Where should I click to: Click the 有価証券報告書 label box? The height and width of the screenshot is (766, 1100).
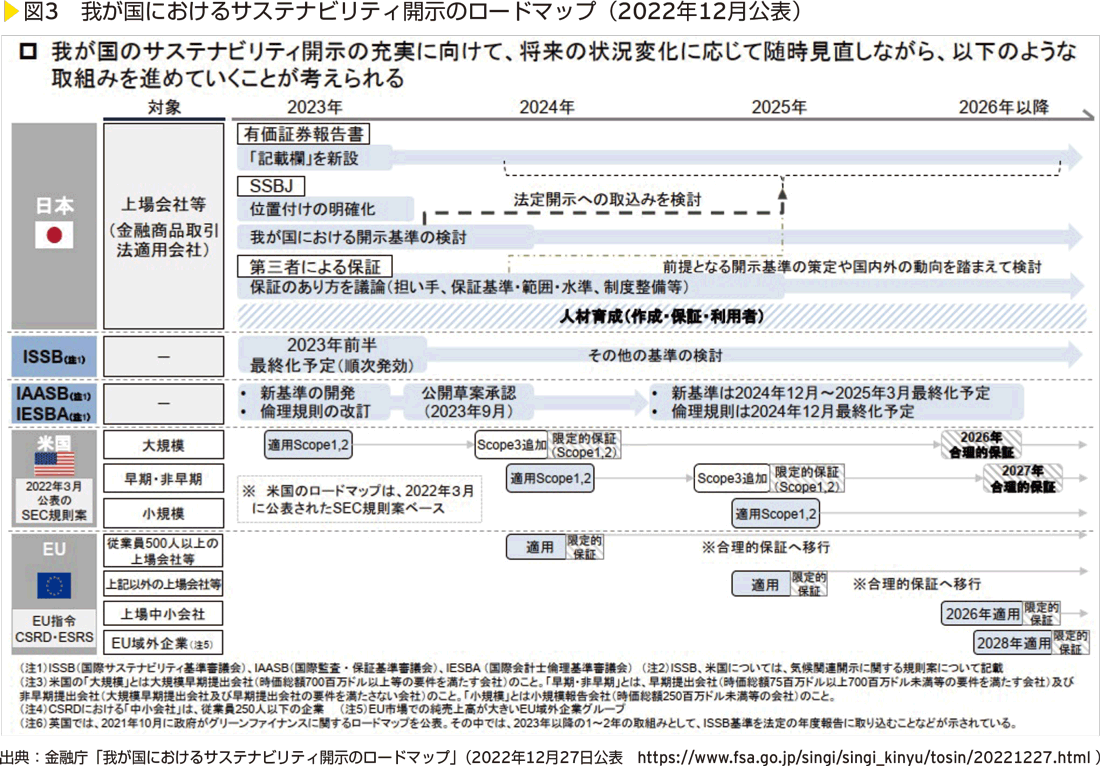coord(302,134)
